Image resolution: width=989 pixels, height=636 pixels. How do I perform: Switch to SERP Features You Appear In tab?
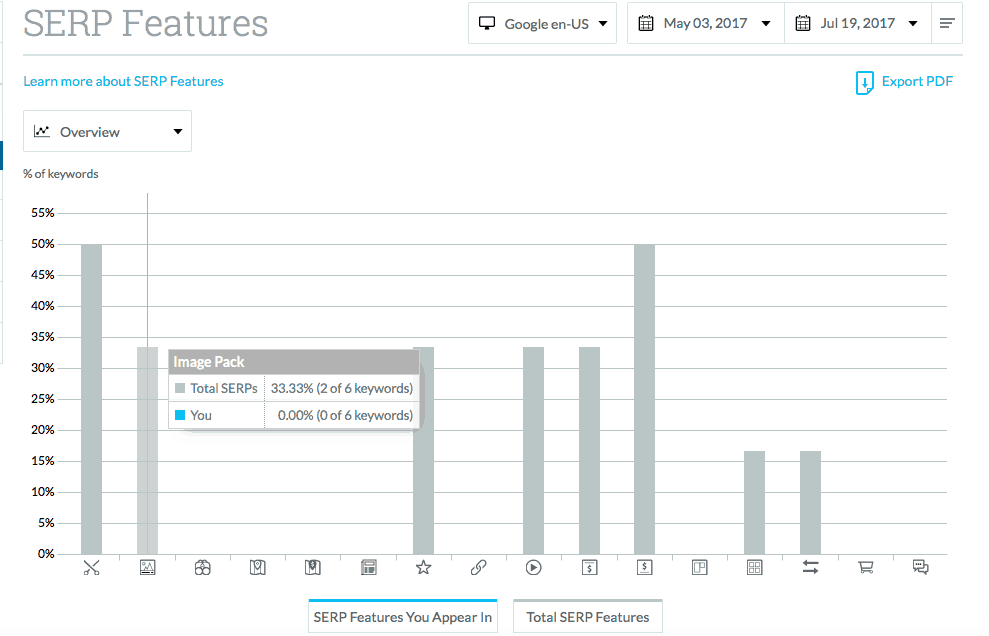tap(402, 616)
